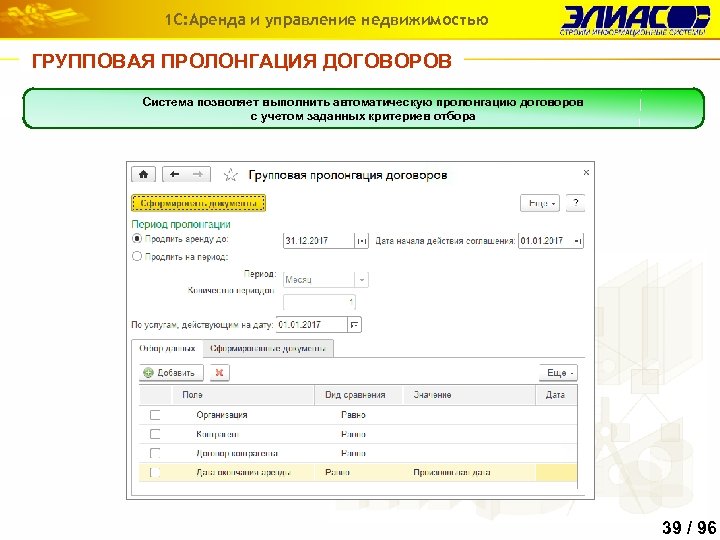Edit the По услугам date field
Screen dimensions: 720x540
pos(312,325)
